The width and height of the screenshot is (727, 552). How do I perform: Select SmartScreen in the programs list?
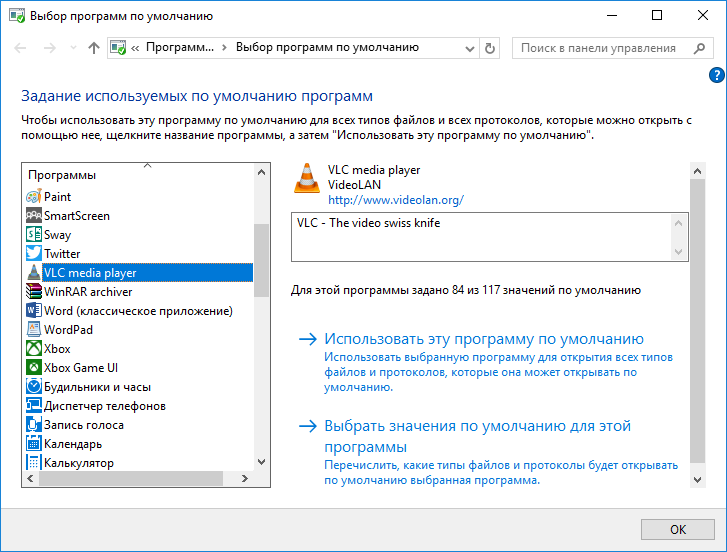(x=77, y=216)
